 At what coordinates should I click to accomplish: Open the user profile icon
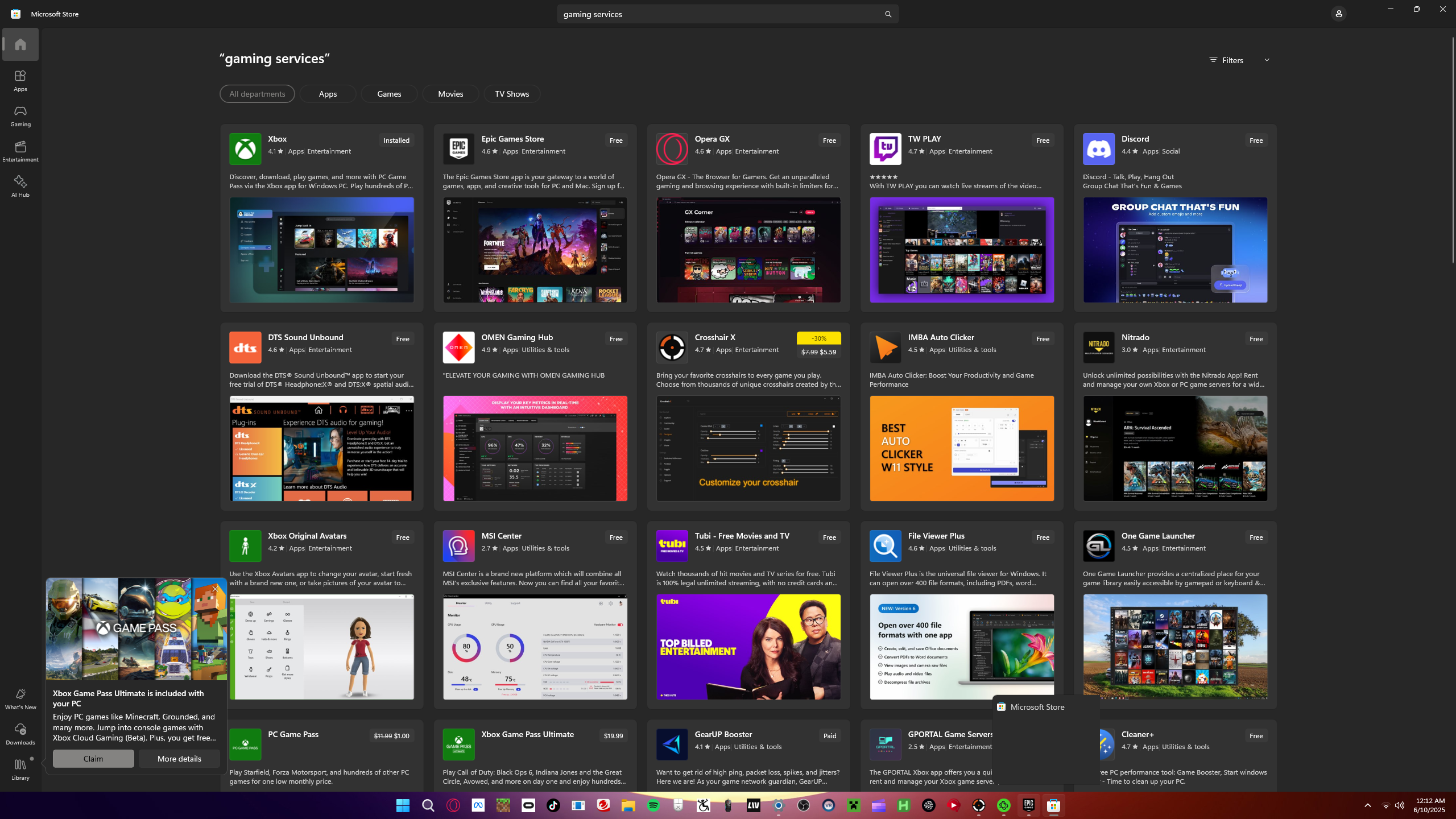(1338, 14)
